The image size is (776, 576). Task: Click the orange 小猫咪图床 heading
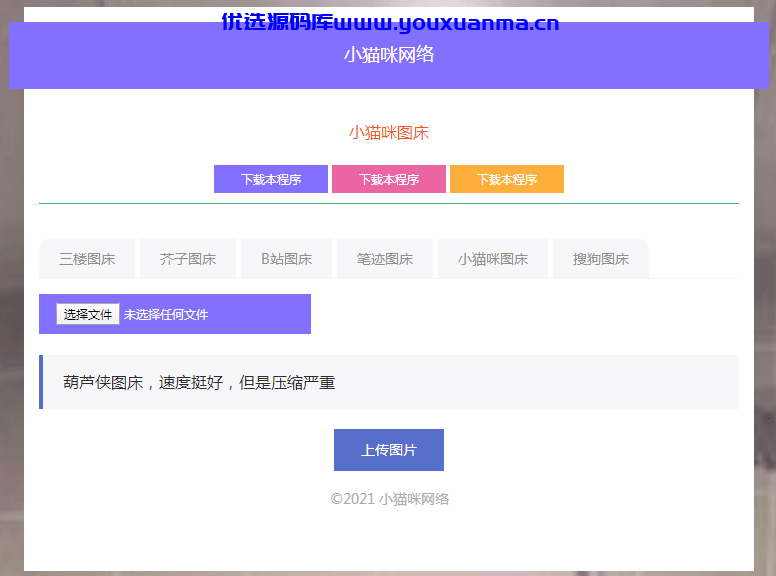pyautogui.click(x=389, y=133)
